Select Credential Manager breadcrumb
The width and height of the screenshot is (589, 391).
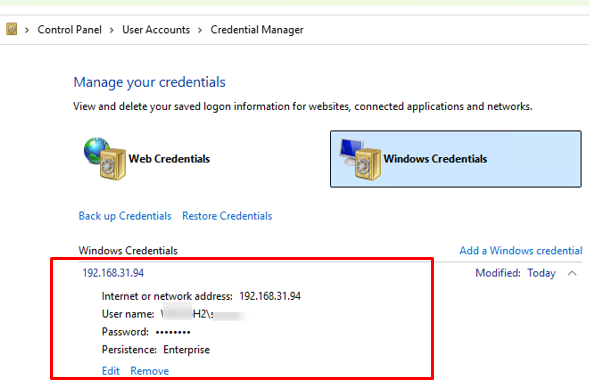pos(257,30)
